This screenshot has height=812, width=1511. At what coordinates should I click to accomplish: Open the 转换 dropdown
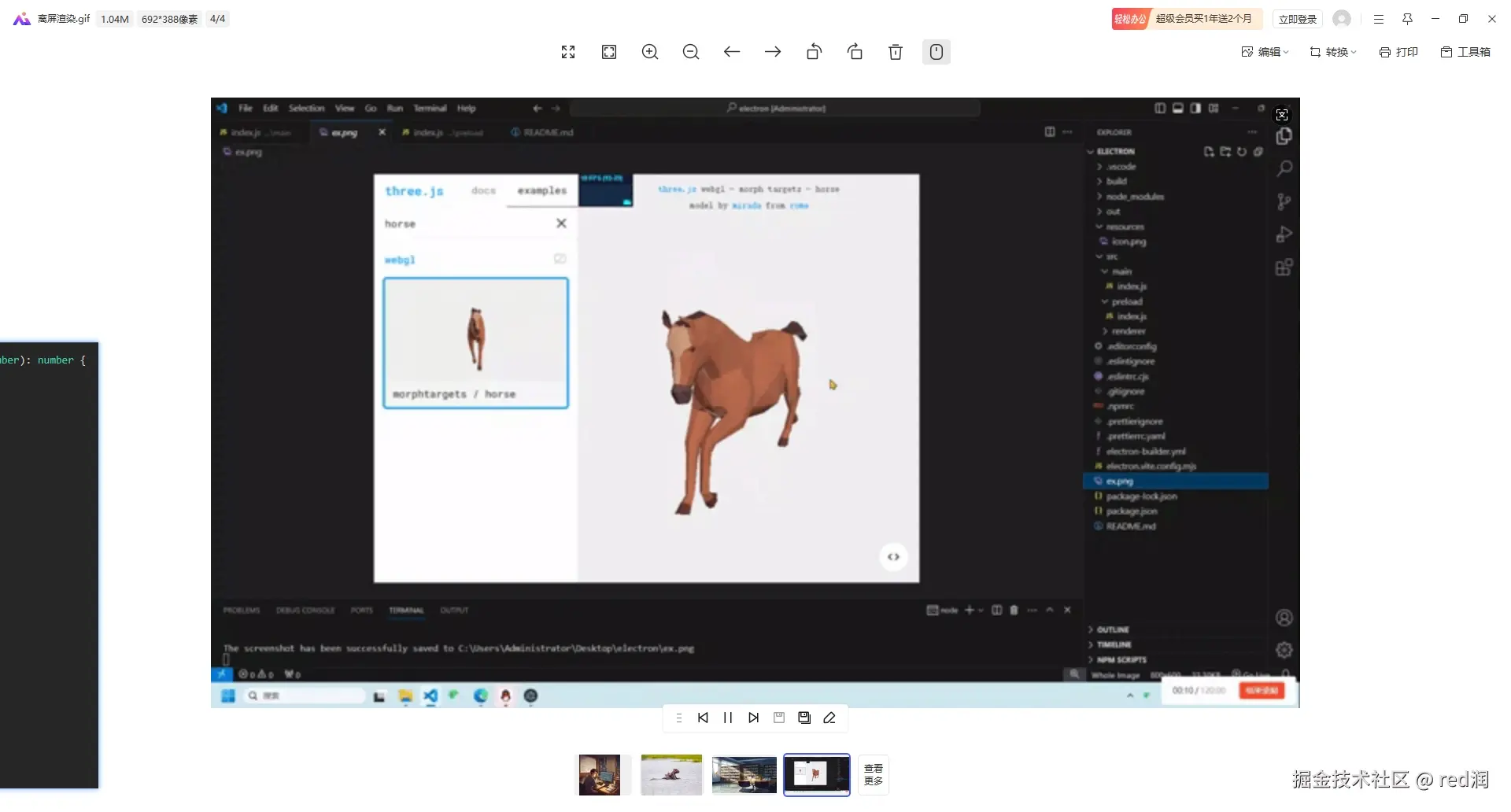tap(1333, 52)
